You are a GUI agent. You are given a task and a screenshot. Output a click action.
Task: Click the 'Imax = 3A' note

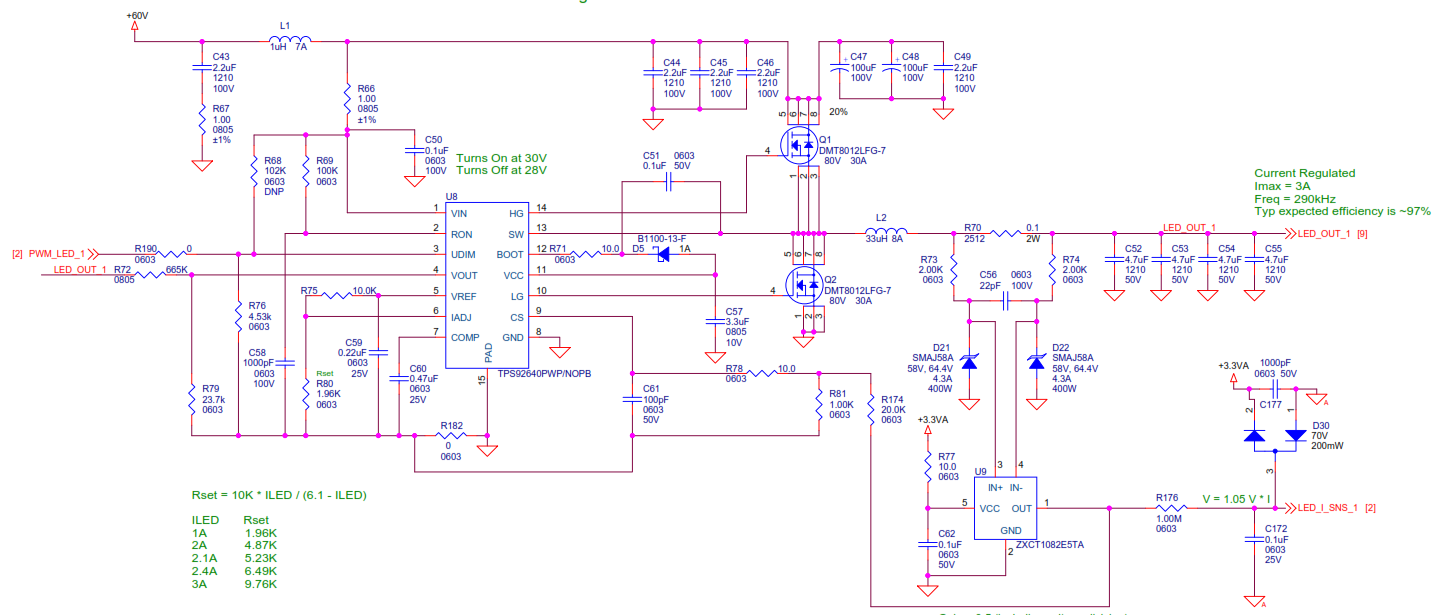[1282, 186]
